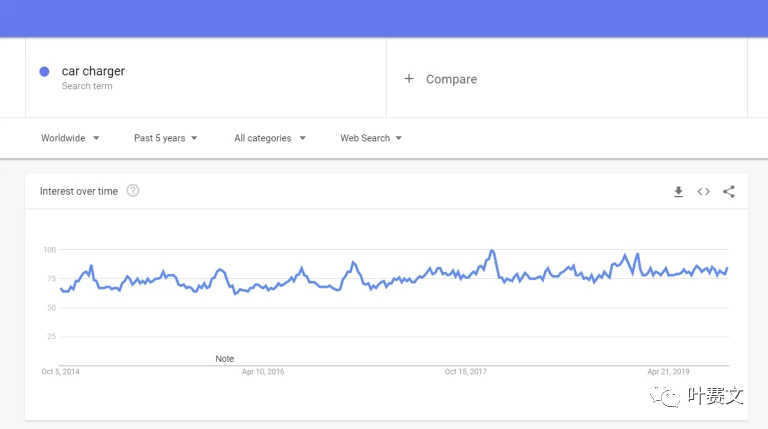Edit the car charger search term
This screenshot has width=768, height=429.
[x=93, y=71]
